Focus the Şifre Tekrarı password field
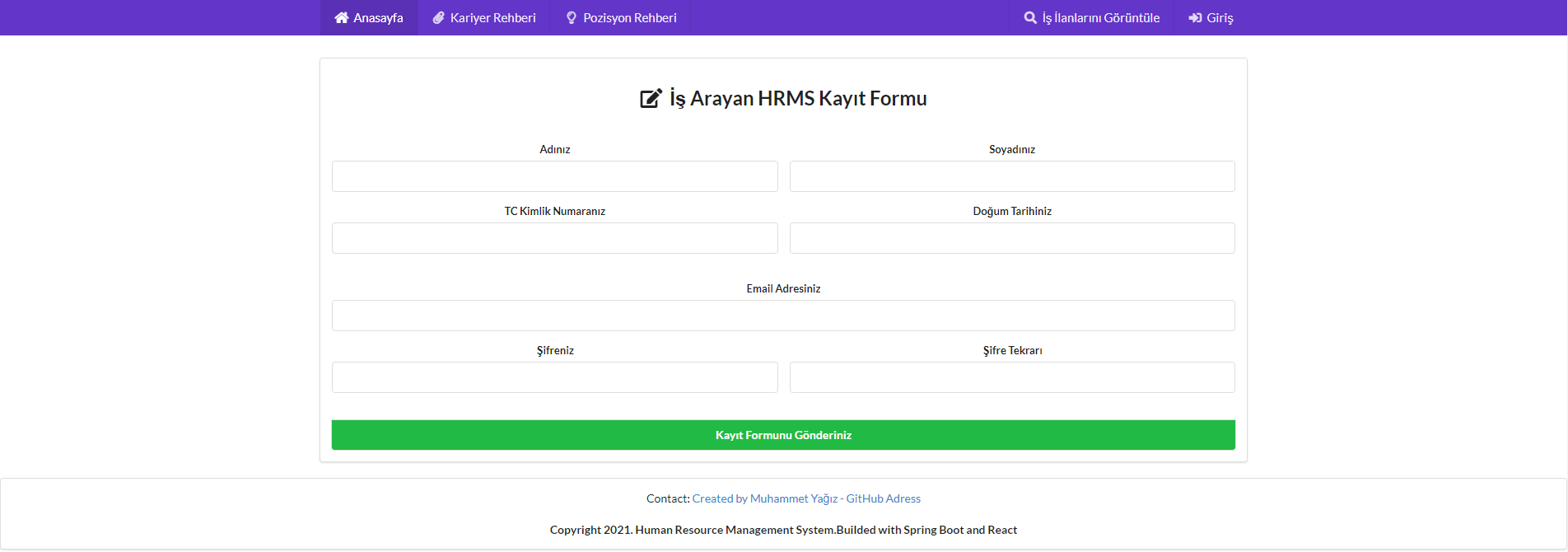 [x=1012, y=377]
